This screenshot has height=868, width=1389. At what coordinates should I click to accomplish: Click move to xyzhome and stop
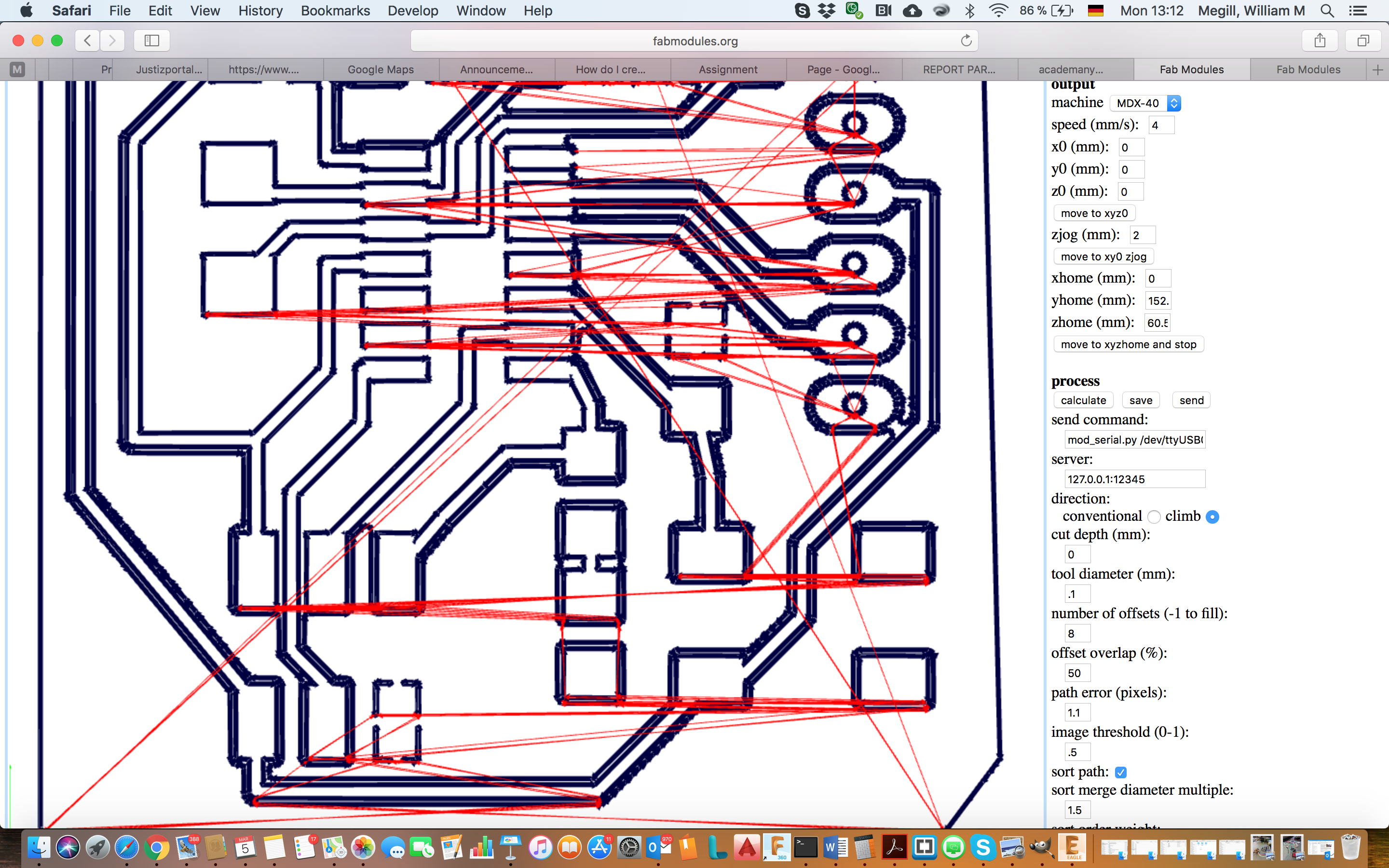[x=1128, y=344]
